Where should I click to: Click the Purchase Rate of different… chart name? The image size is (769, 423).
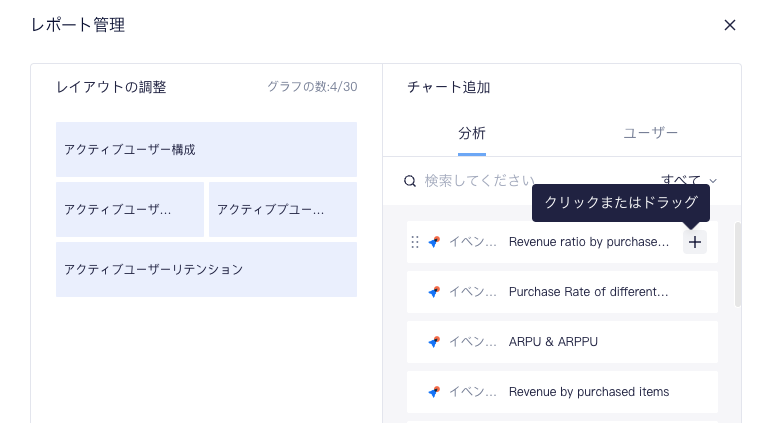pos(589,292)
